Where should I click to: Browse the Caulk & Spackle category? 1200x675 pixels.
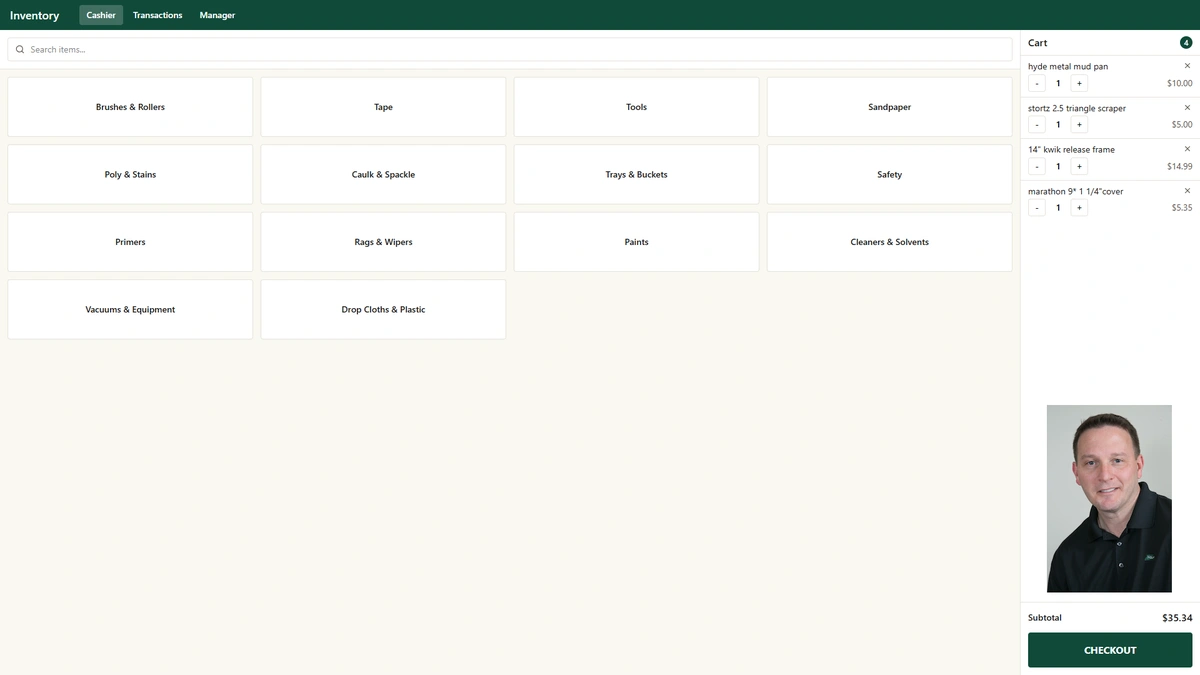[x=383, y=174]
